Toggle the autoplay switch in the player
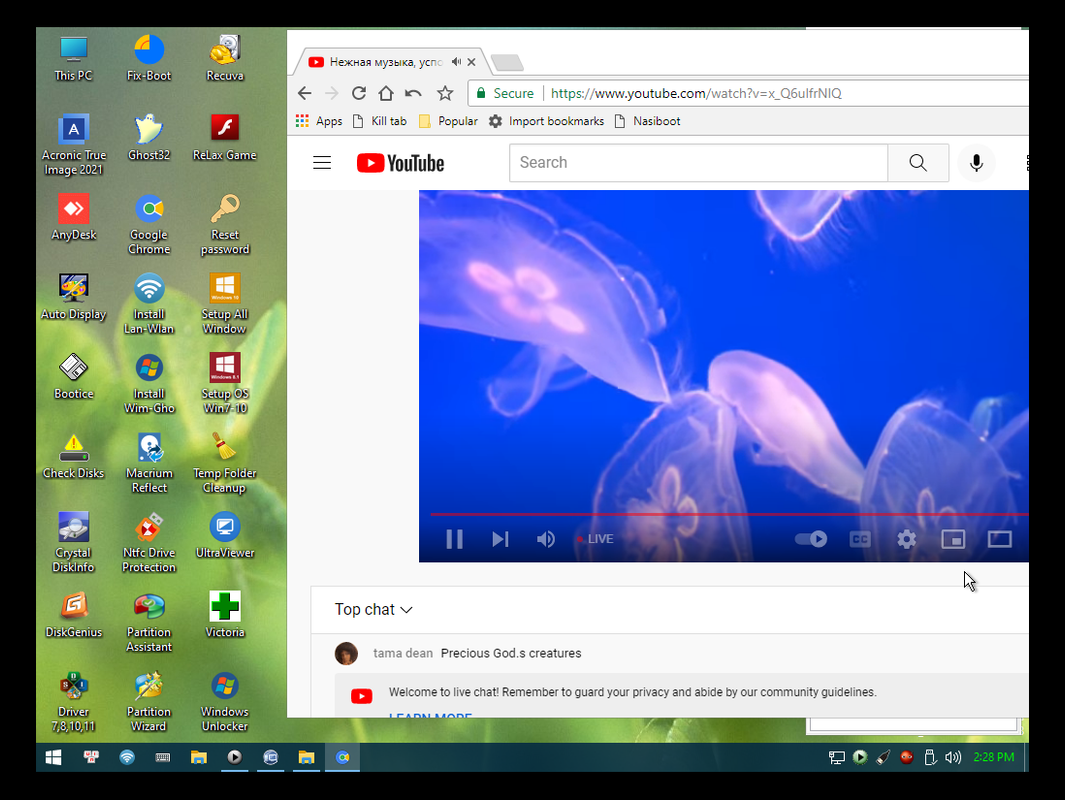This screenshot has width=1065, height=800. [x=811, y=539]
